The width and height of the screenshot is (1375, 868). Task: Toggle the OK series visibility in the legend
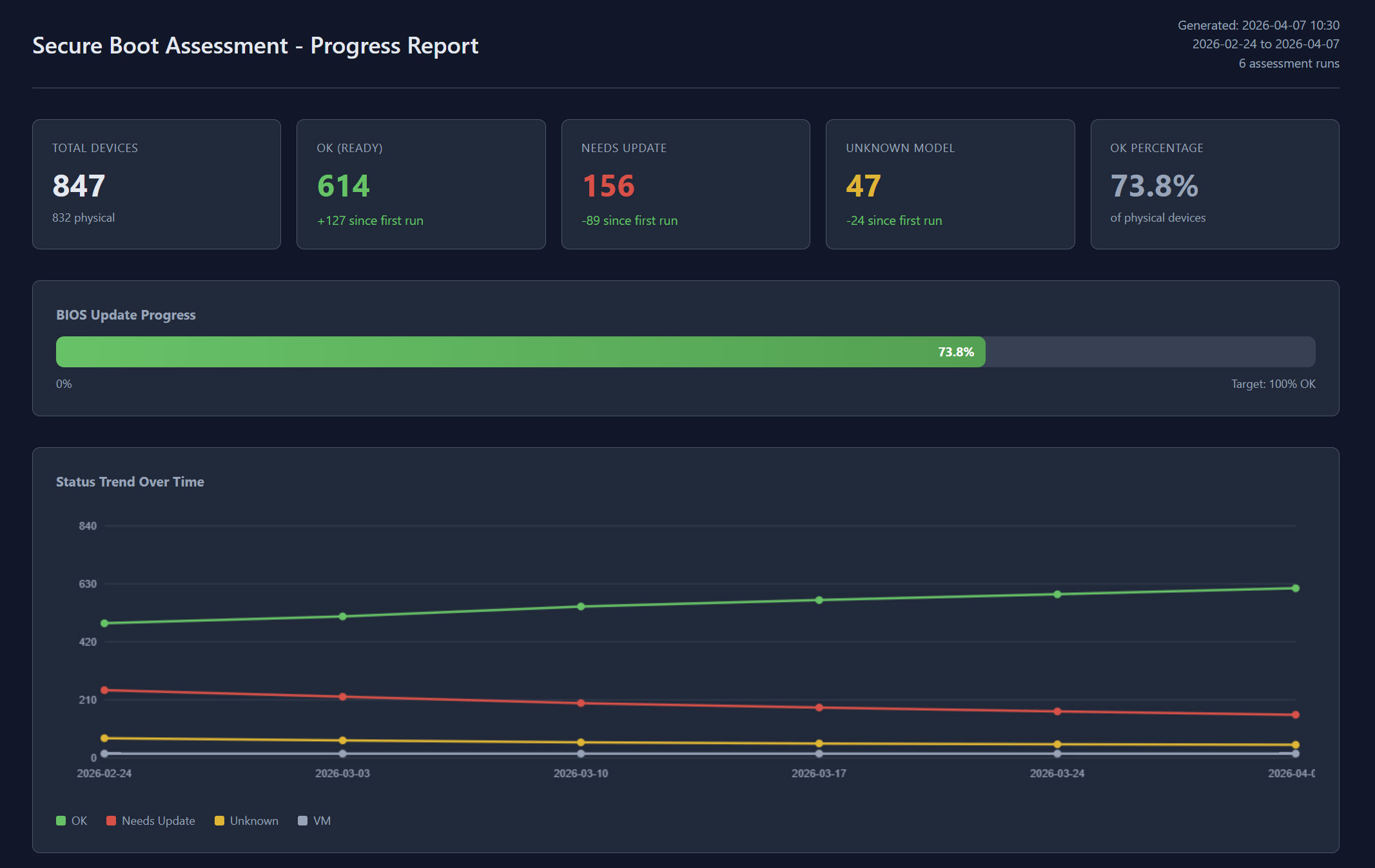[71, 820]
